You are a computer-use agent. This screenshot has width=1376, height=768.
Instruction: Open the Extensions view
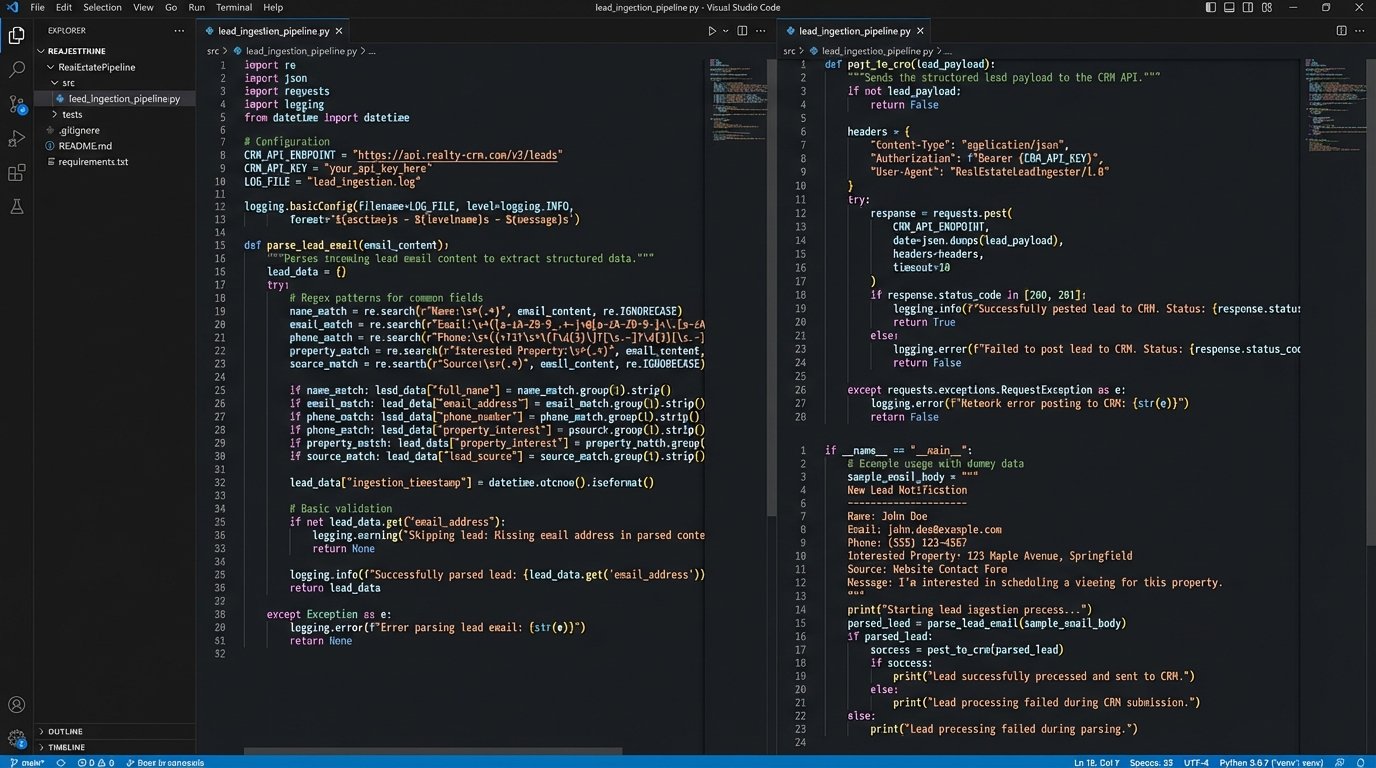click(x=17, y=173)
